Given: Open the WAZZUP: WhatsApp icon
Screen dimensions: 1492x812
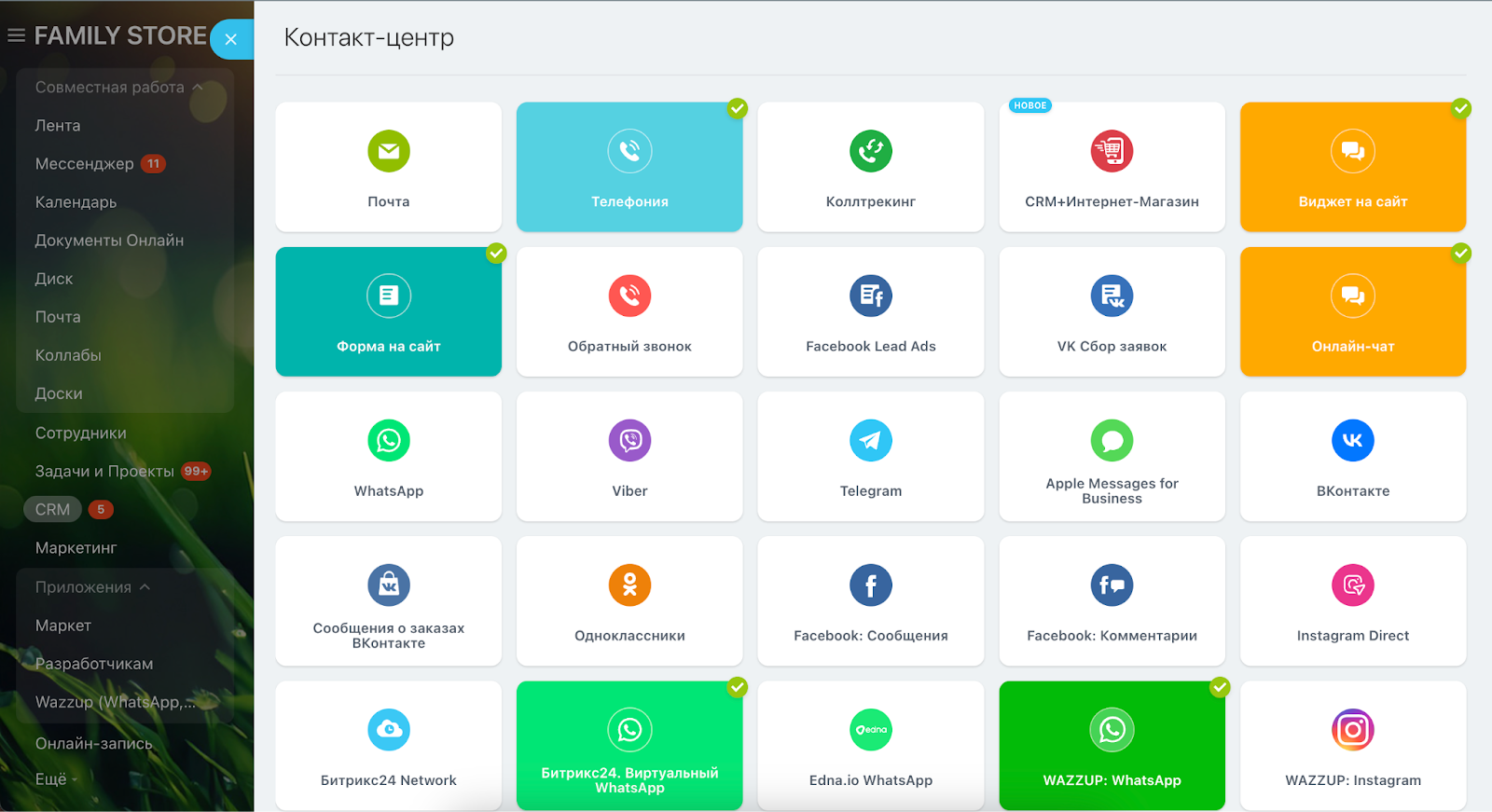Looking at the screenshot, I should tap(1112, 730).
